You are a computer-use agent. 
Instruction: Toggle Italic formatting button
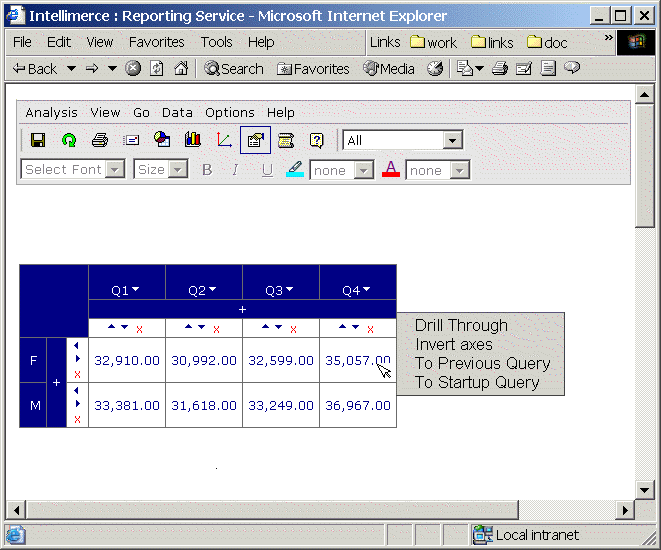click(x=235, y=170)
